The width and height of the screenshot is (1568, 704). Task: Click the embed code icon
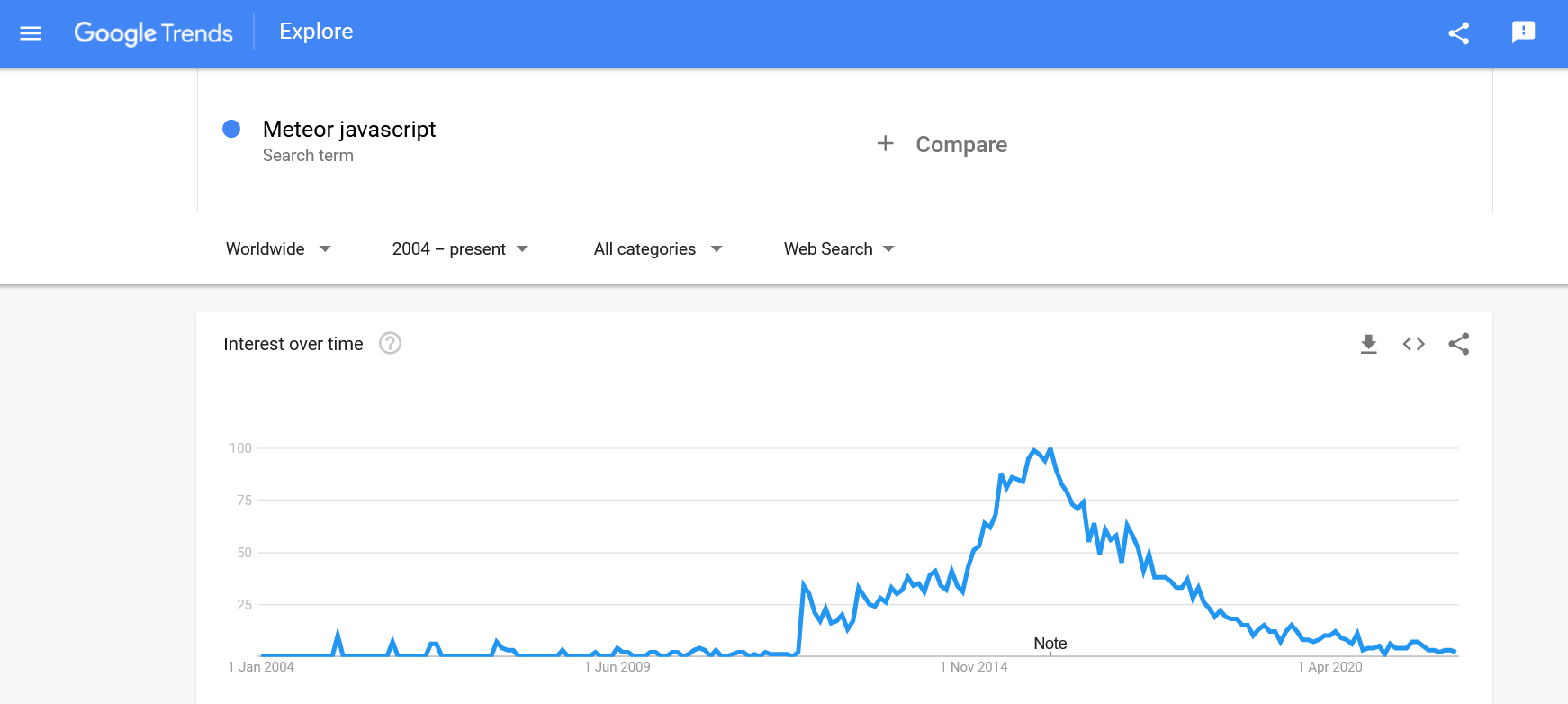(1413, 344)
